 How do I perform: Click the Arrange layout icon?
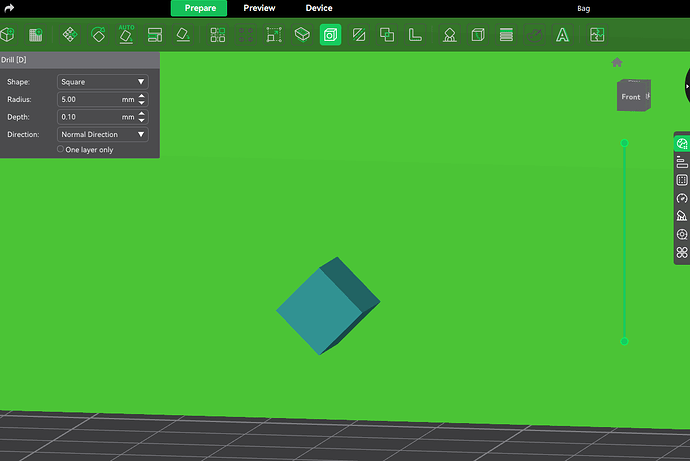[154, 35]
